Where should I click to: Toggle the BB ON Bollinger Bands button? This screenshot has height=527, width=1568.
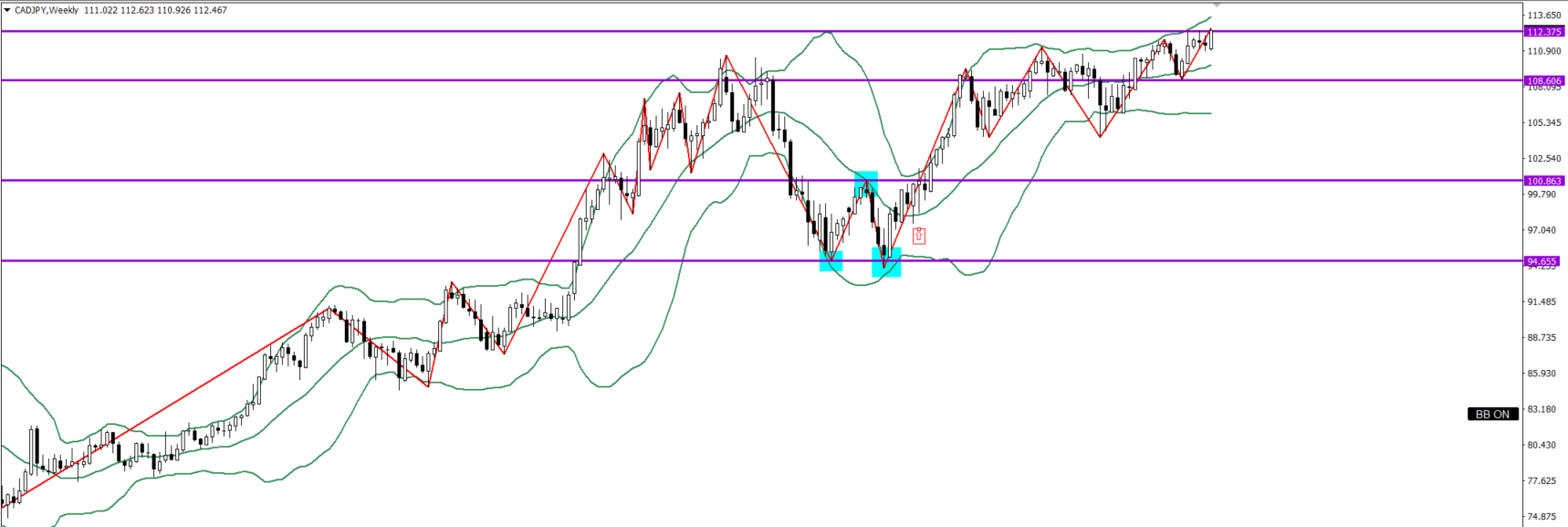[x=1492, y=414]
